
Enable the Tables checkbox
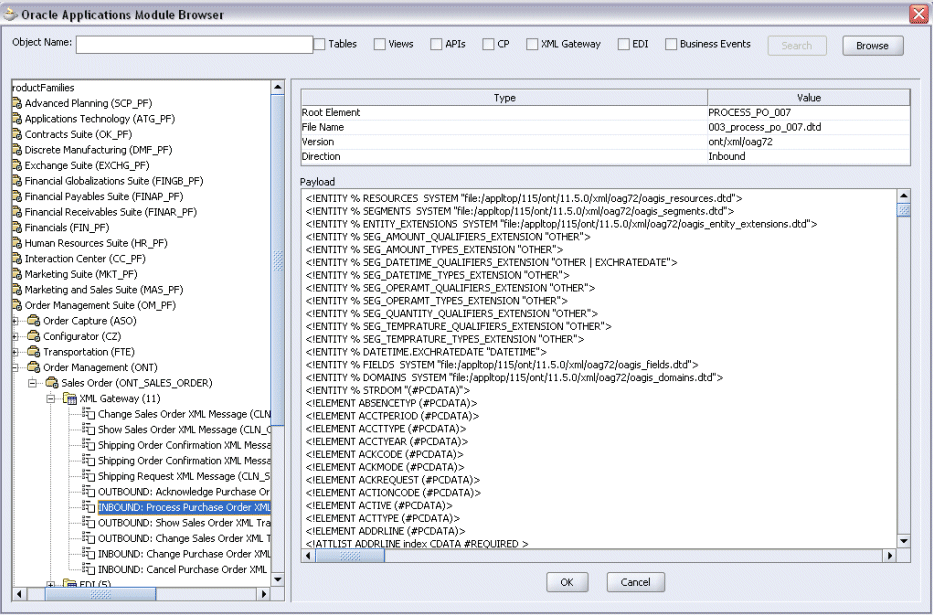(320, 44)
